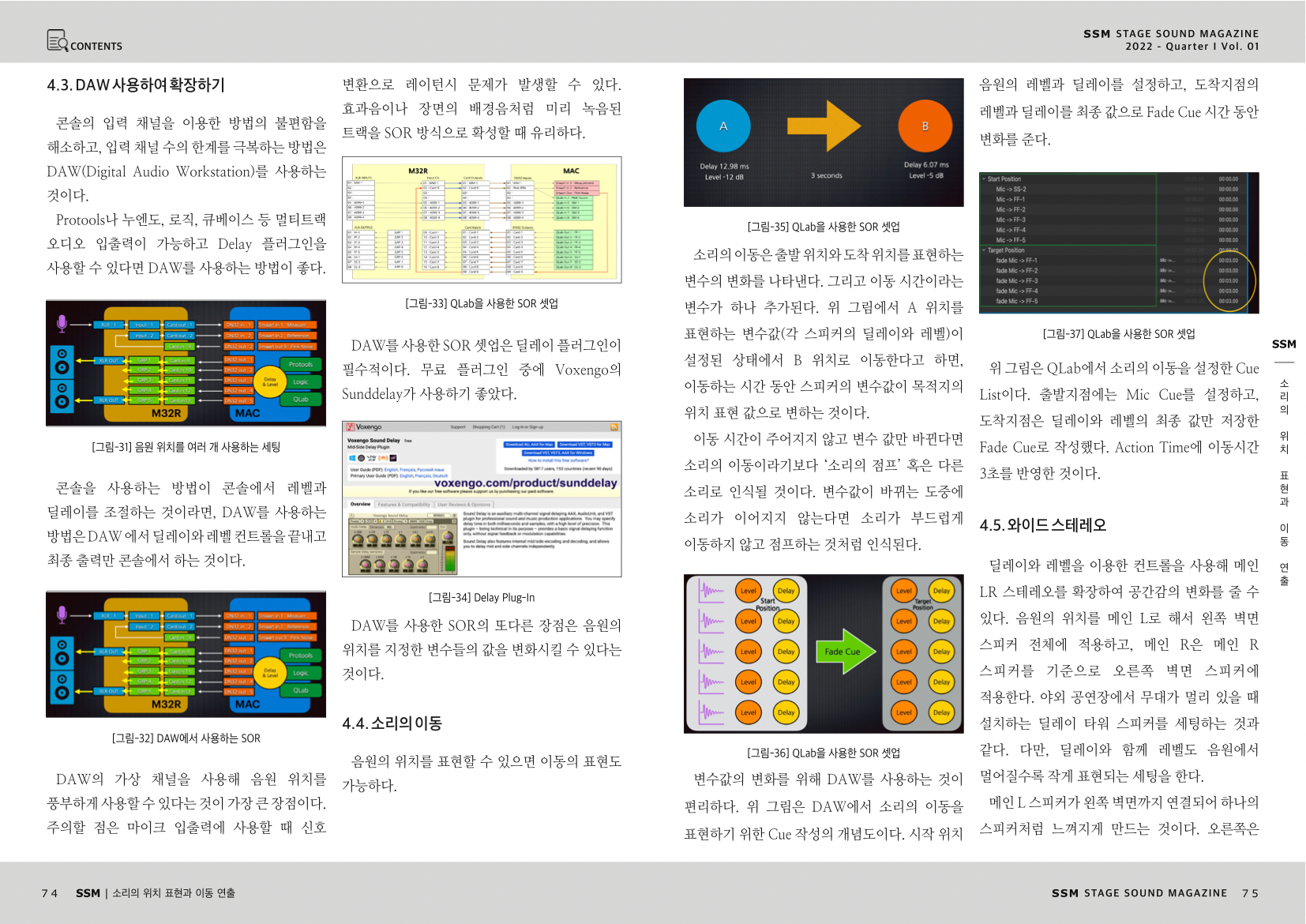Open the voxengo.com/product/sunddelay link
The height and width of the screenshot is (924, 1306).
[525, 483]
